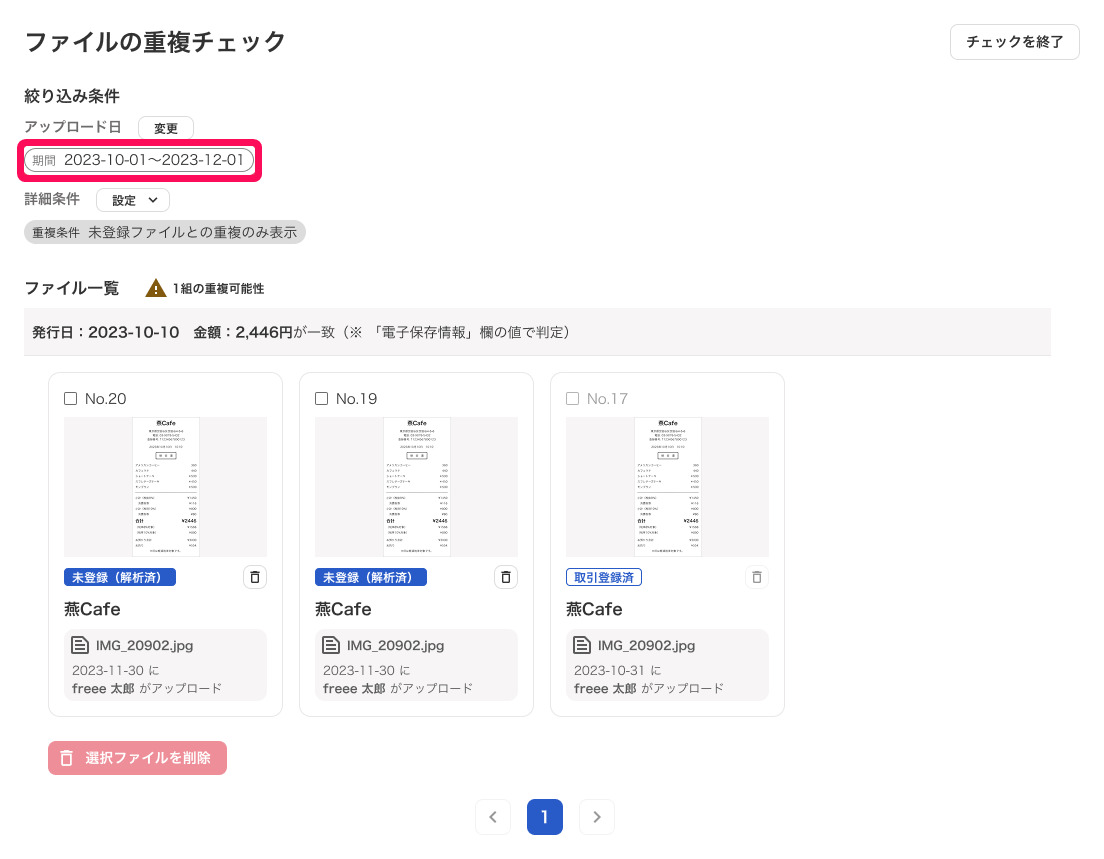Click the period 2023-10-01〜2023-12-01 field

click(x=139, y=160)
